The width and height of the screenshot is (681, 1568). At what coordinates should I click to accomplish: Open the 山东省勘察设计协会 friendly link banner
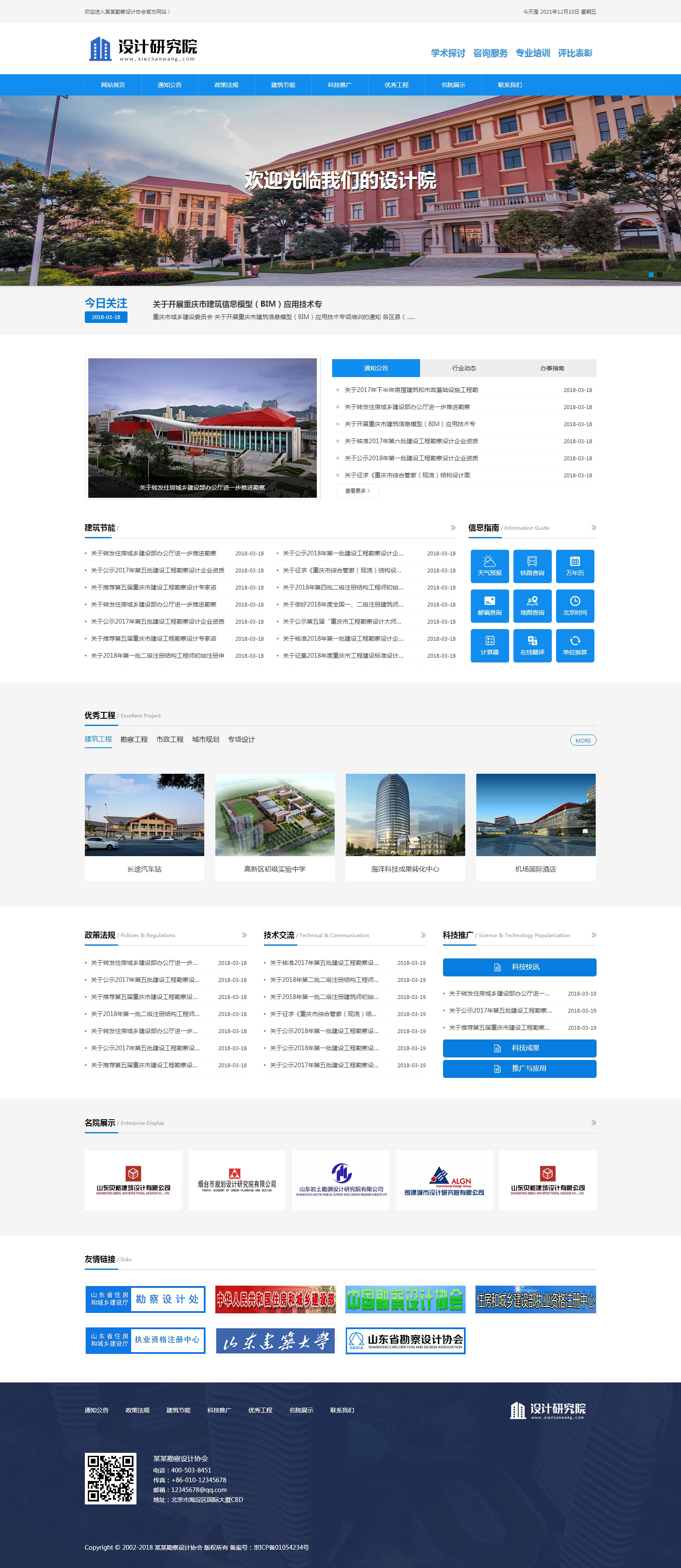pos(405,1340)
